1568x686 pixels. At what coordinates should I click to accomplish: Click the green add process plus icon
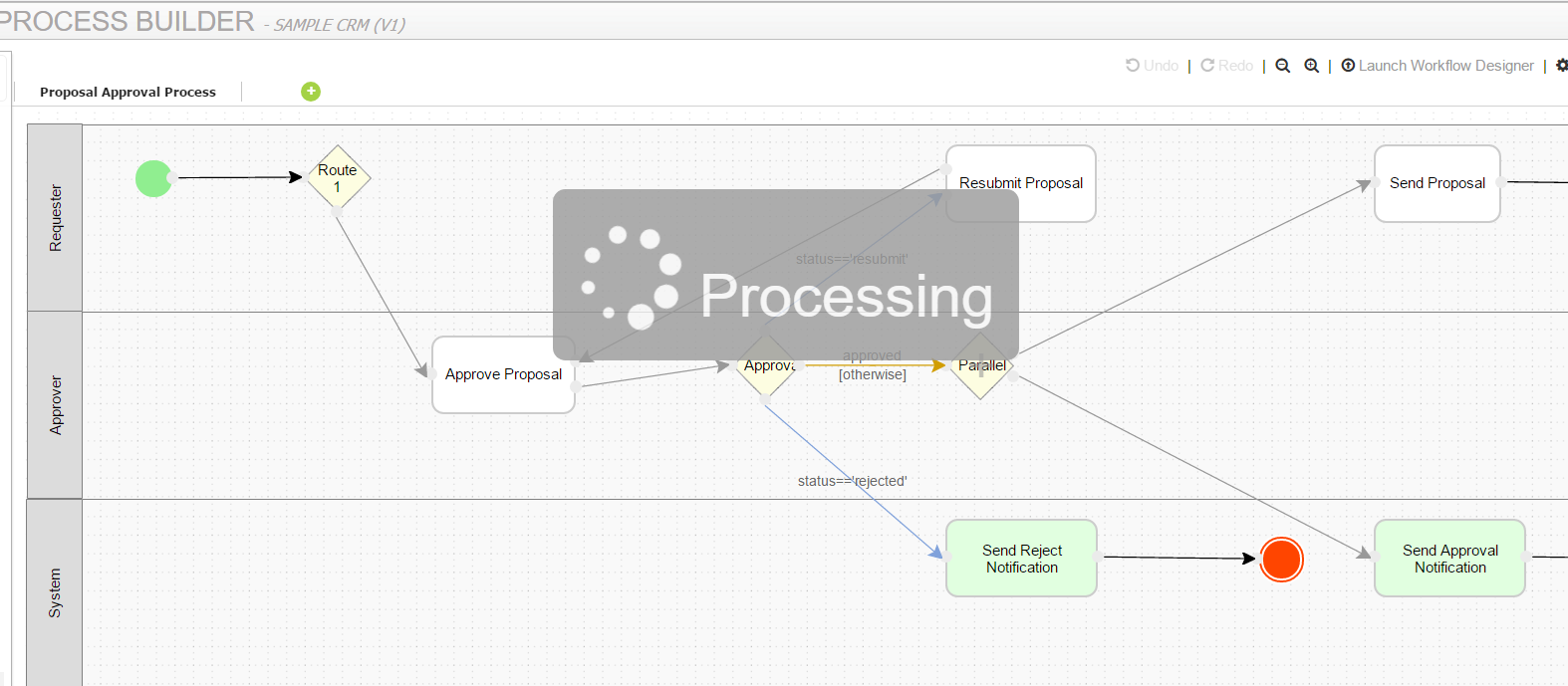click(311, 92)
